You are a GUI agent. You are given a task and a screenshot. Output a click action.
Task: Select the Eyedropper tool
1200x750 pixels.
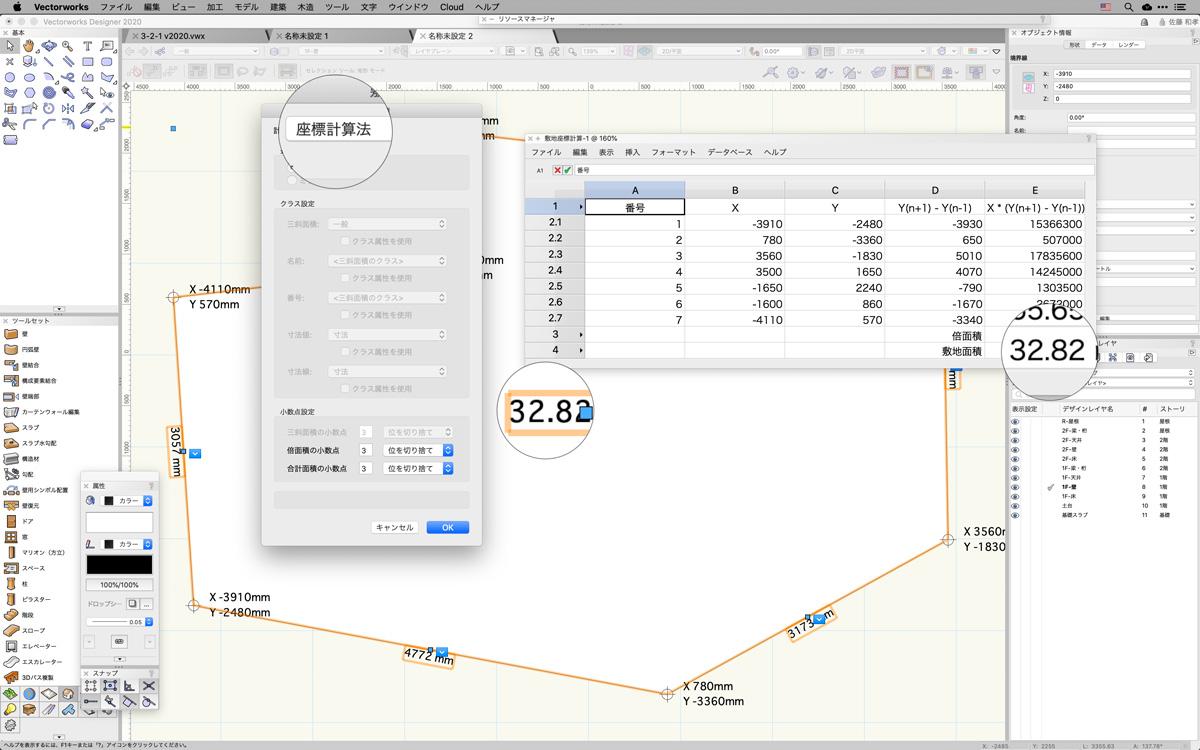[68, 93]
